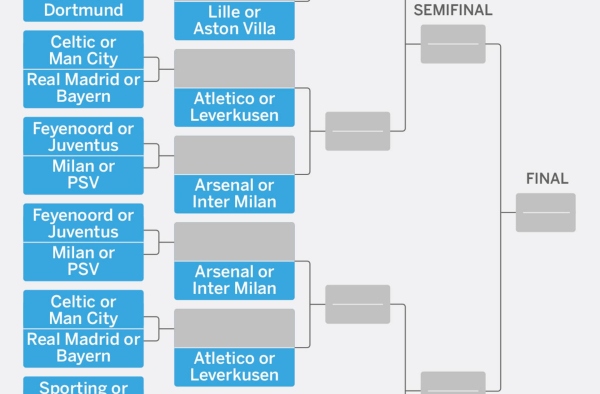Choose Celtic or Man City box below Dortmund

[83, 50]
